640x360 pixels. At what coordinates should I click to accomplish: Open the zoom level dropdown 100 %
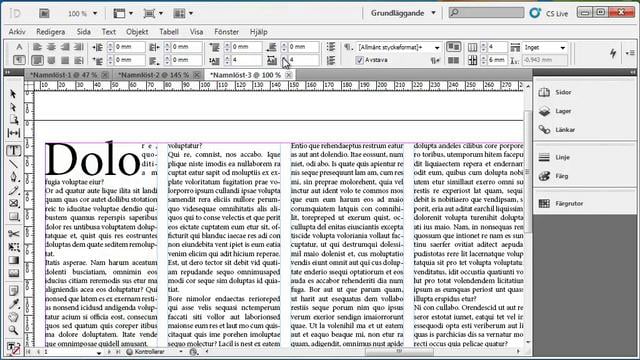click(x=95, y=13)
